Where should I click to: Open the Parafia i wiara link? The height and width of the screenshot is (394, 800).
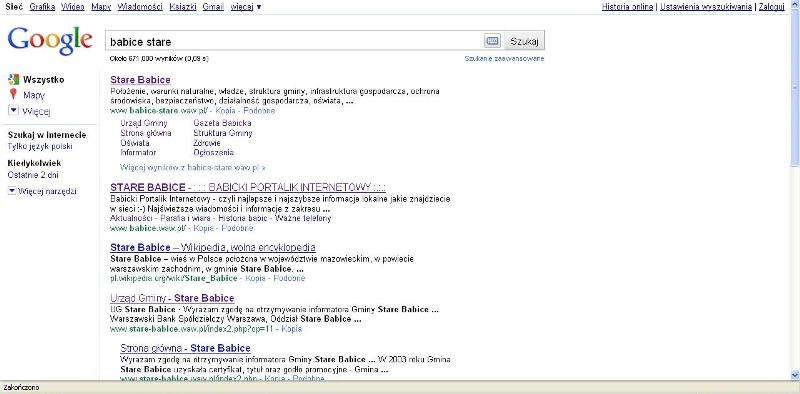[186, 218]
